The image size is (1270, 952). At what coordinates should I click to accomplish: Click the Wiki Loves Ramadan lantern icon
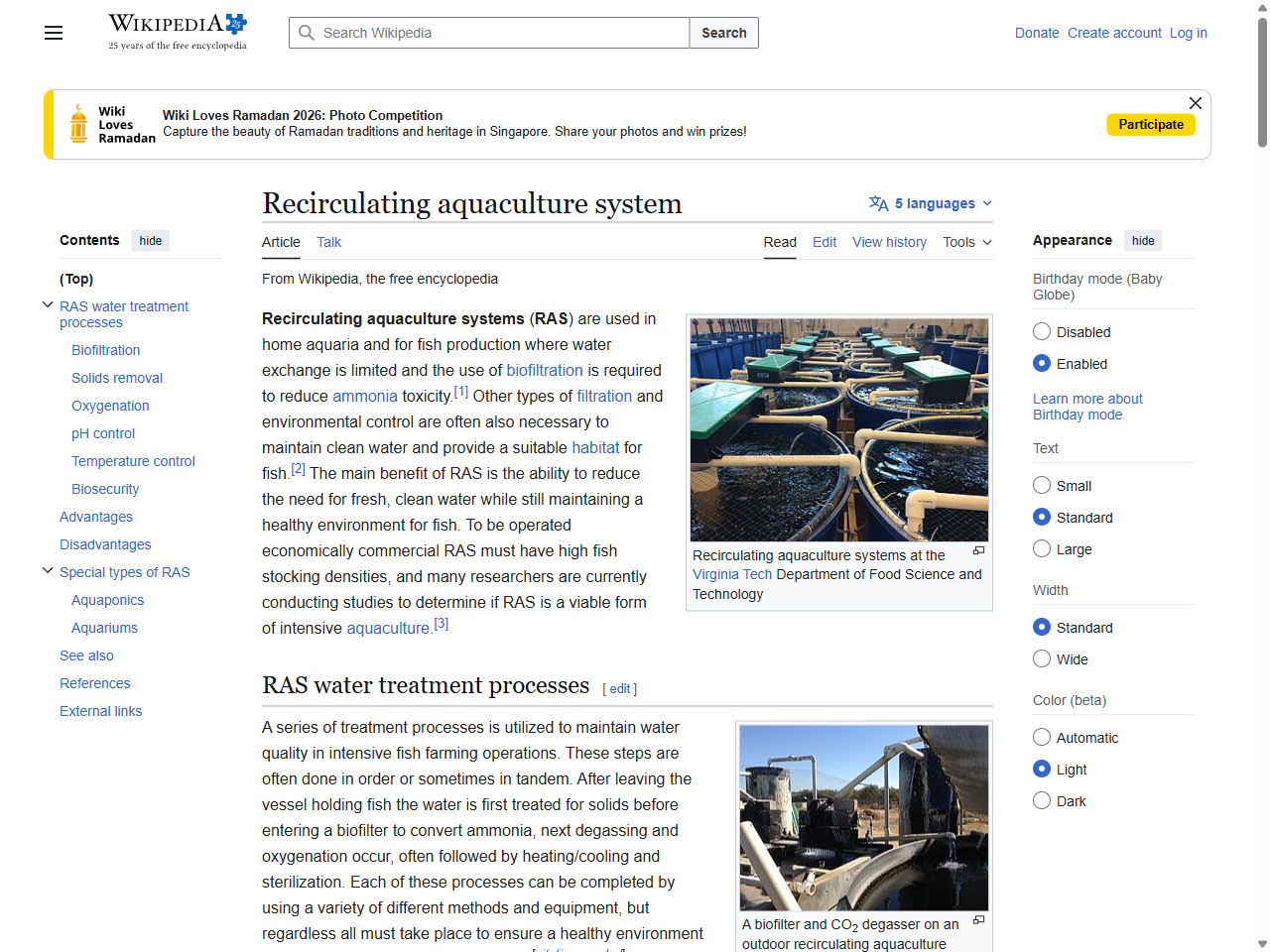(78, 125)
